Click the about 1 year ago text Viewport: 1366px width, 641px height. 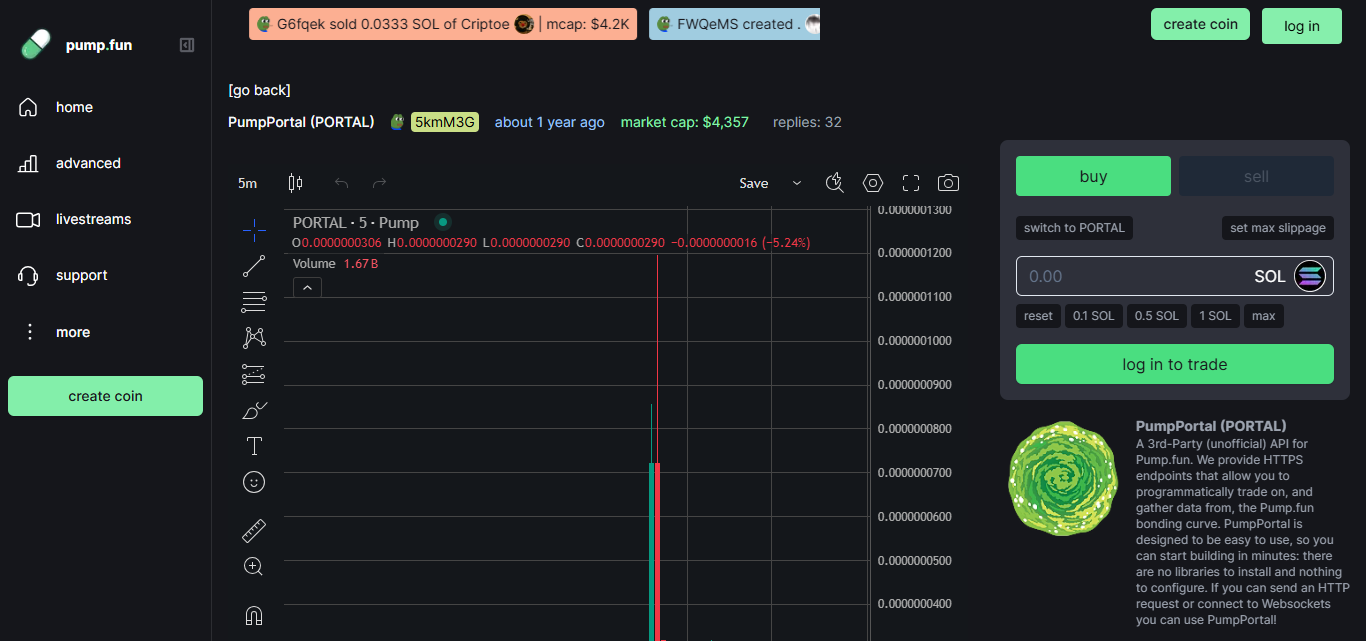tap(550, 122)
